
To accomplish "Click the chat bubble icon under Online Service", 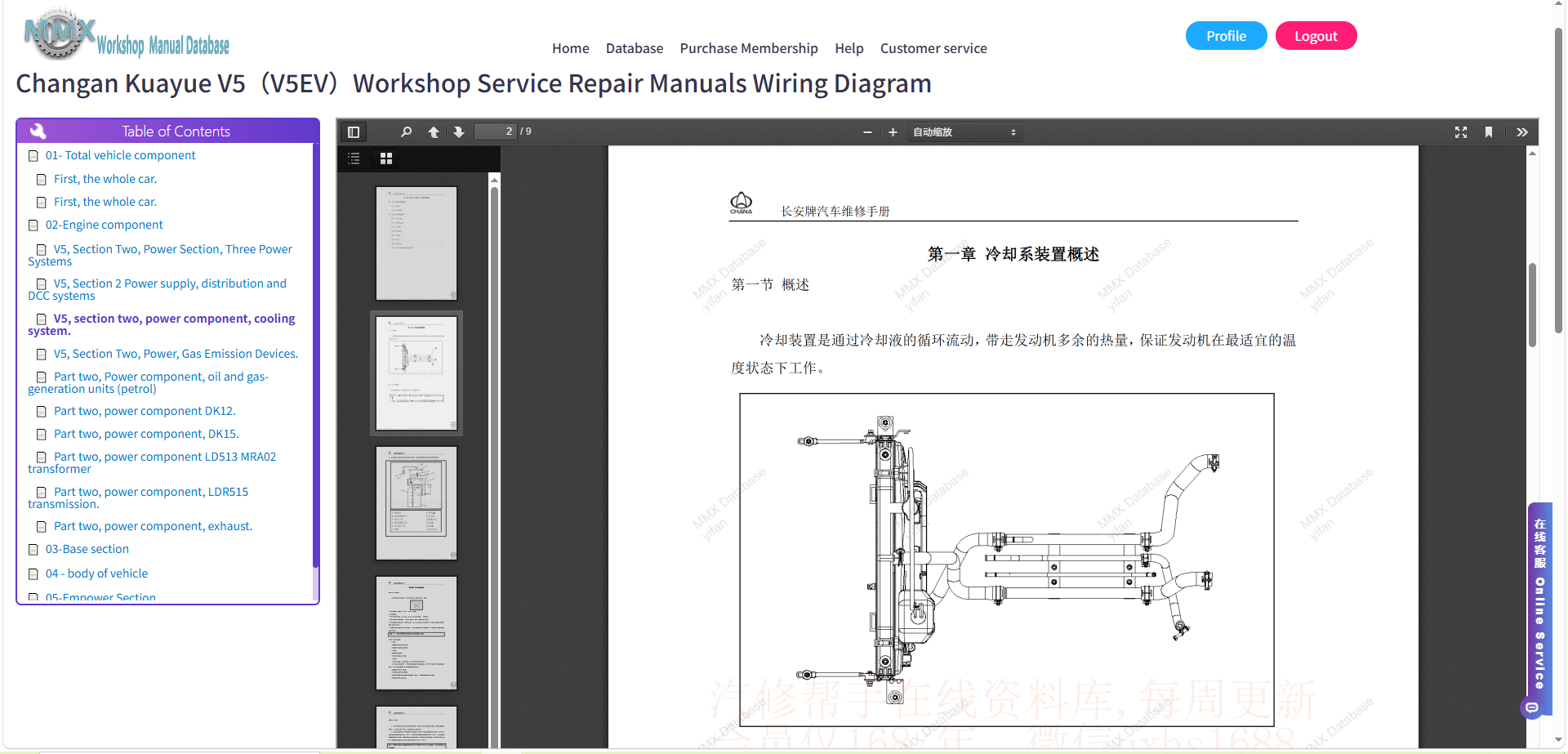I will pos(1532,707).
